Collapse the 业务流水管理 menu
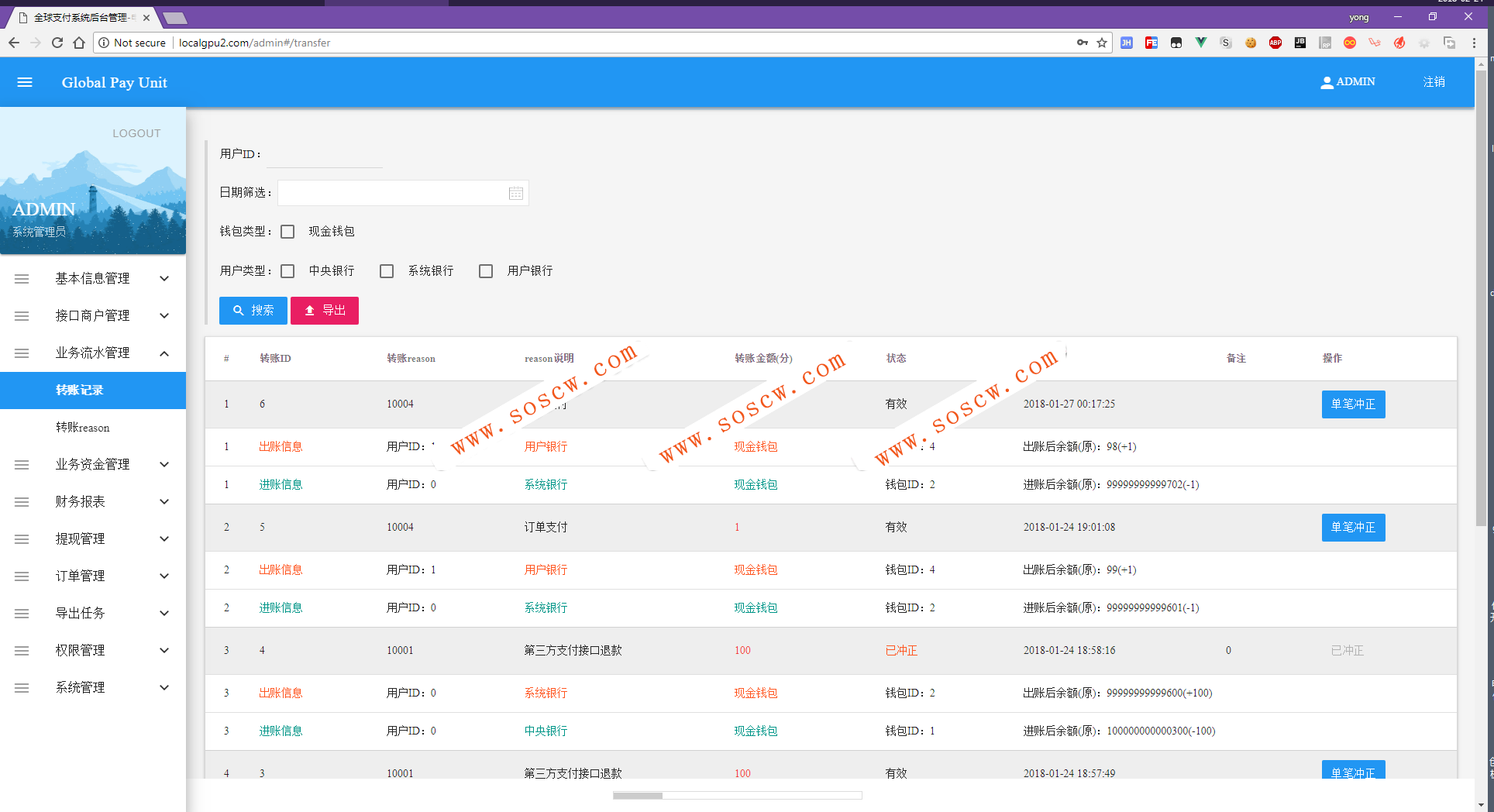The image size is (1494, 812). click(x=93, y=353)
